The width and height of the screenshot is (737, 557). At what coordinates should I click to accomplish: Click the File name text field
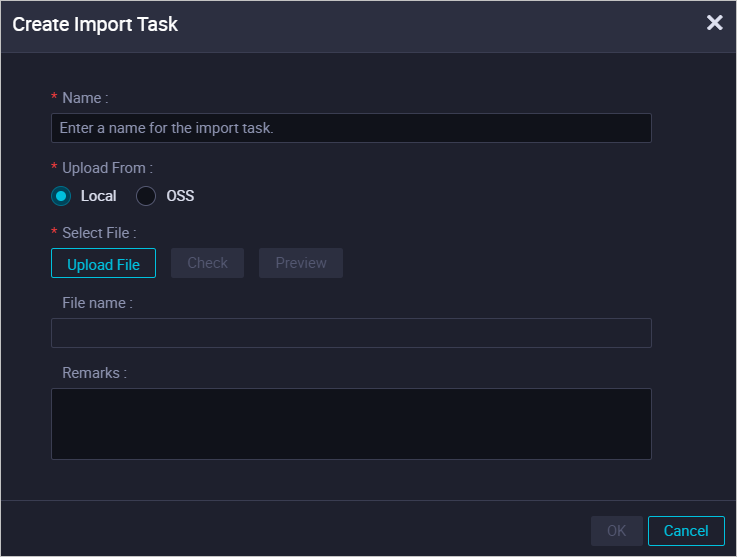click(351, 333)
